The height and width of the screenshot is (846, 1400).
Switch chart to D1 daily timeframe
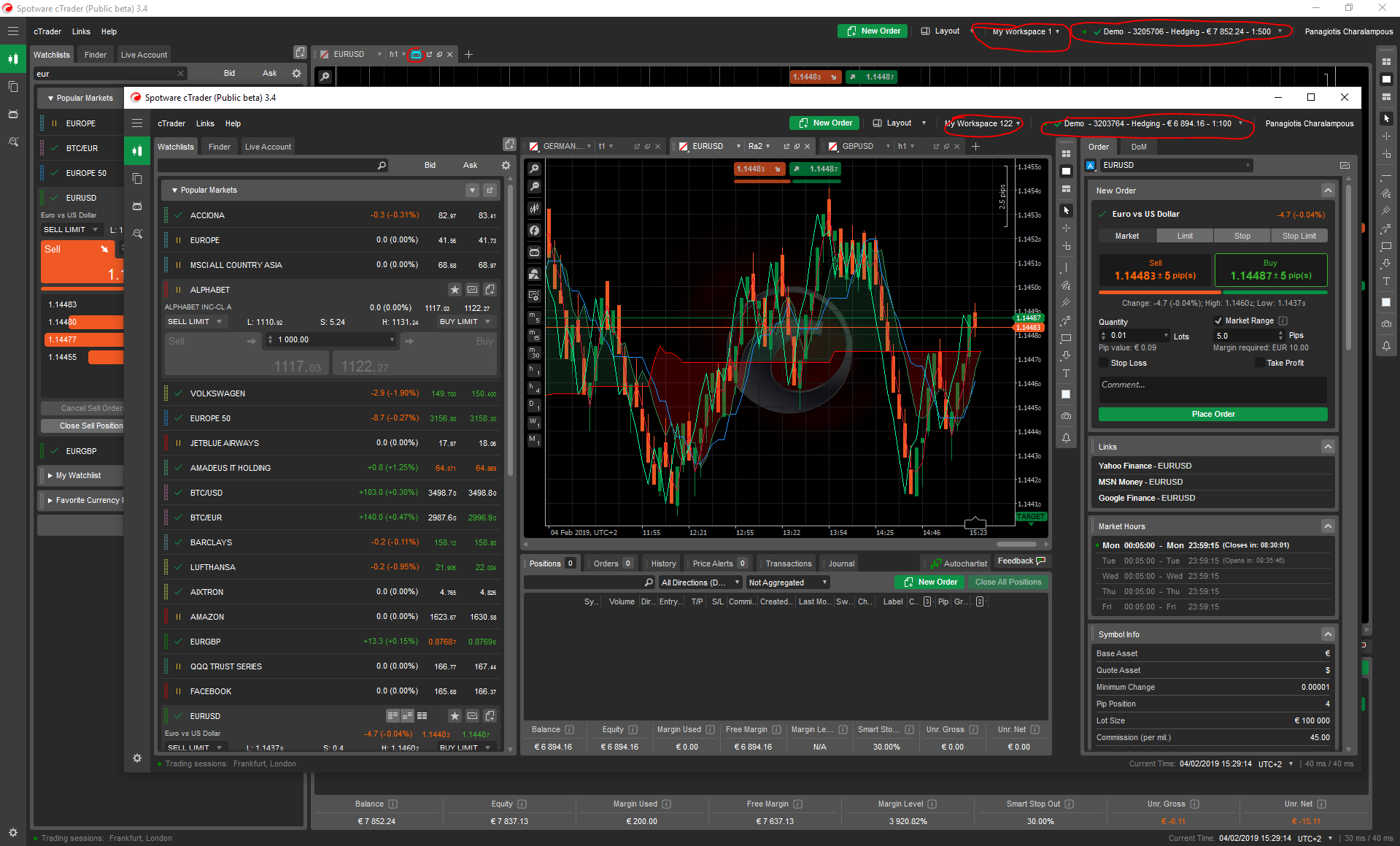pos(534,405)
